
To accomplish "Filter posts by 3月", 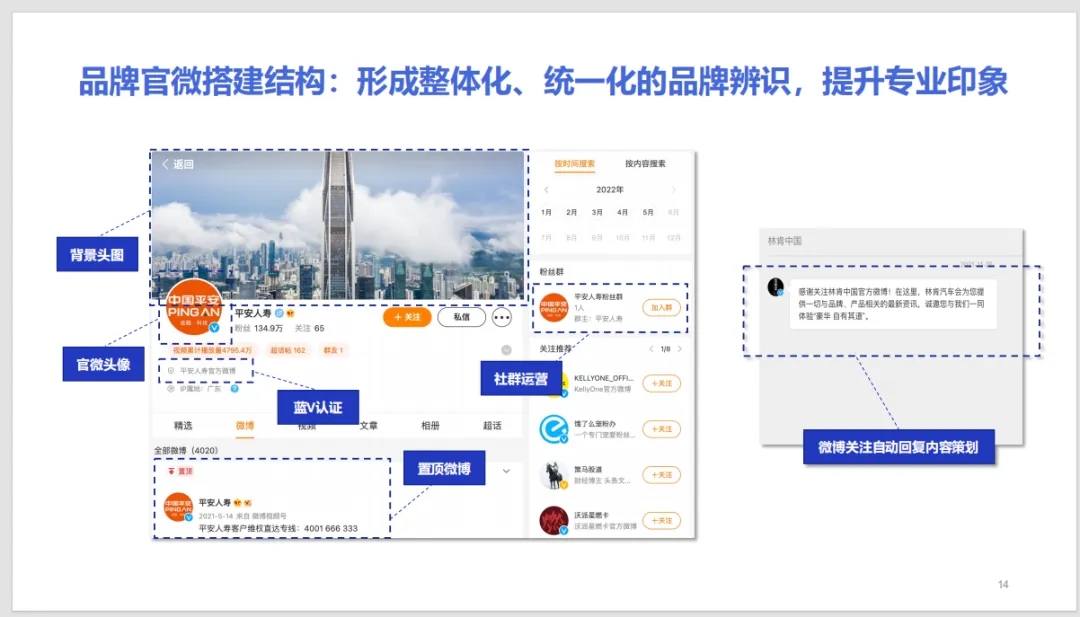I will point(597,213).
